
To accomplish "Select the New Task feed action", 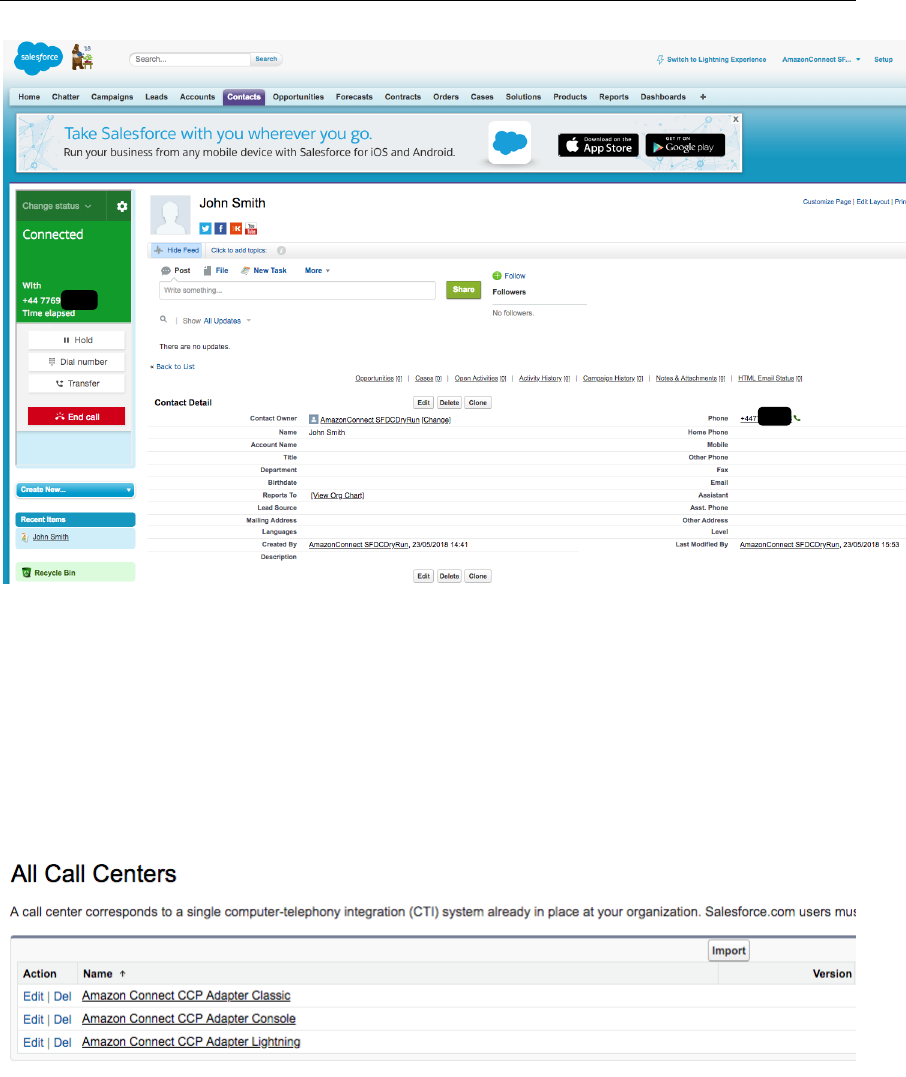I will click(x=263, y=271).
